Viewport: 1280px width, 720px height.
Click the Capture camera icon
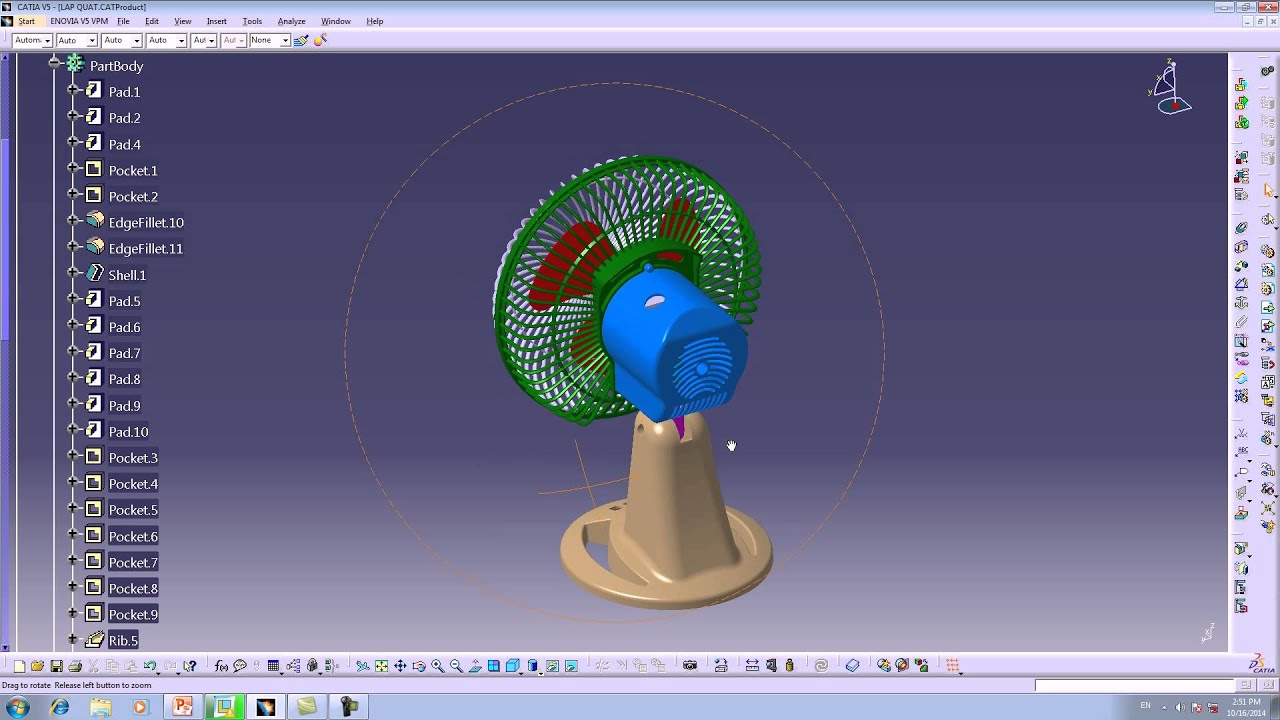(x=690, y=666)
